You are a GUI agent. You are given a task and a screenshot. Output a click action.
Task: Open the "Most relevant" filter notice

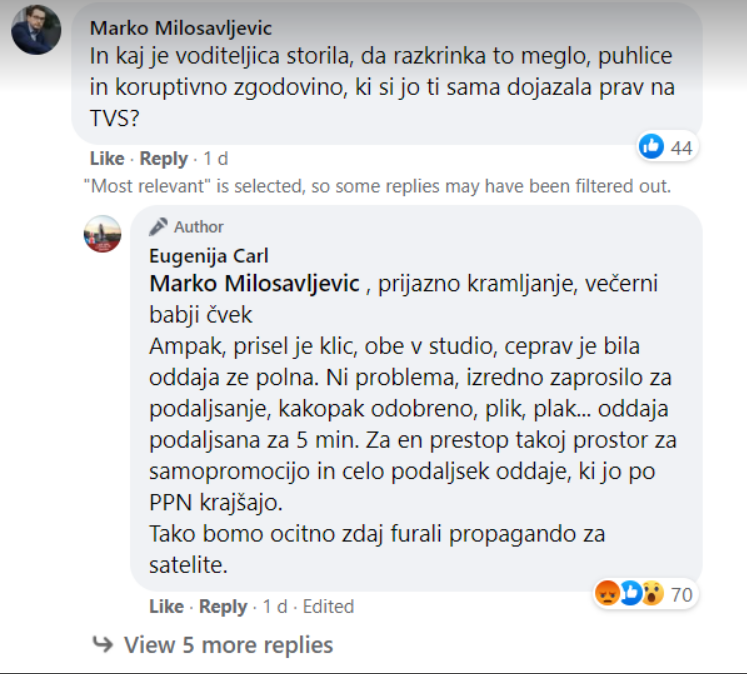point(377,185)
